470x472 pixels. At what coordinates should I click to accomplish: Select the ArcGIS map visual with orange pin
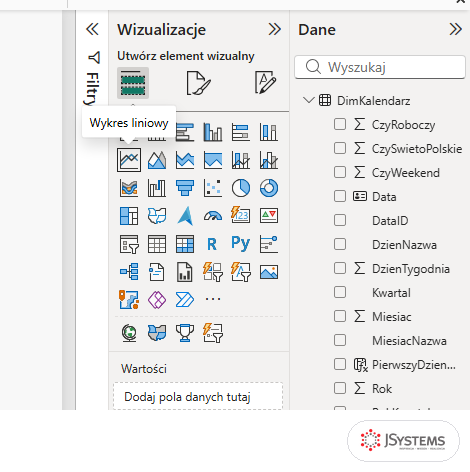click(129, 299)
